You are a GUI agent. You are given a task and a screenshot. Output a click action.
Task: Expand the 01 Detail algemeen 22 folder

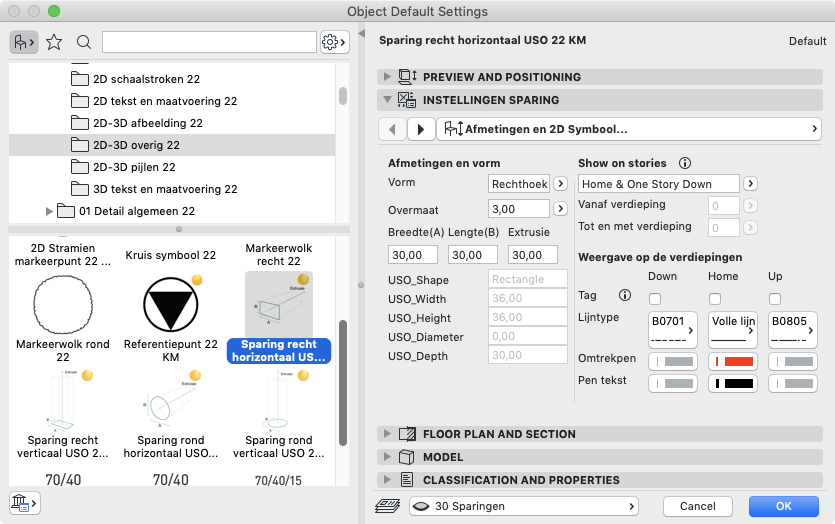49,211
